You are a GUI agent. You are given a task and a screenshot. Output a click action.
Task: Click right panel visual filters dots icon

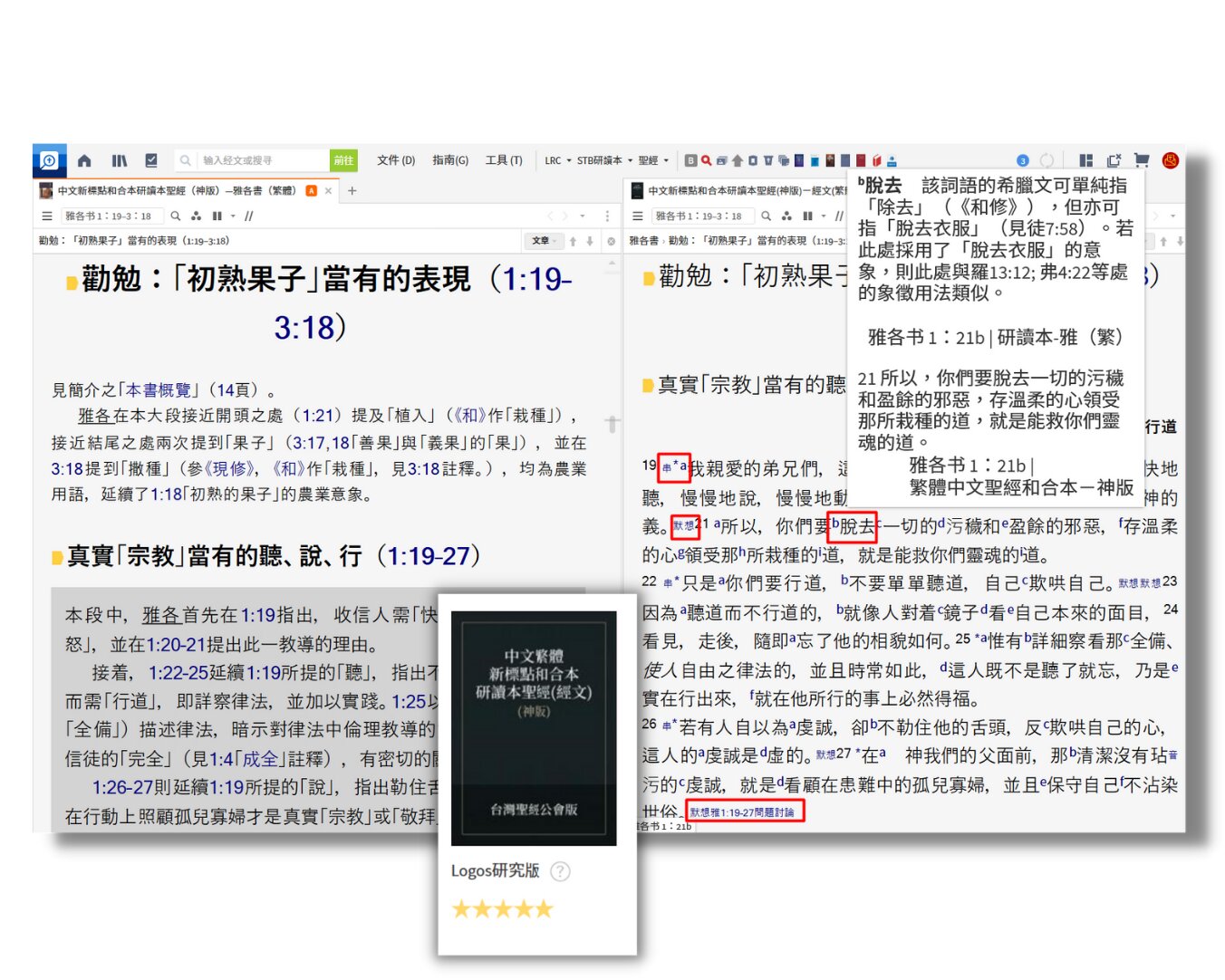pyautogui.click(x=786, y=216)
